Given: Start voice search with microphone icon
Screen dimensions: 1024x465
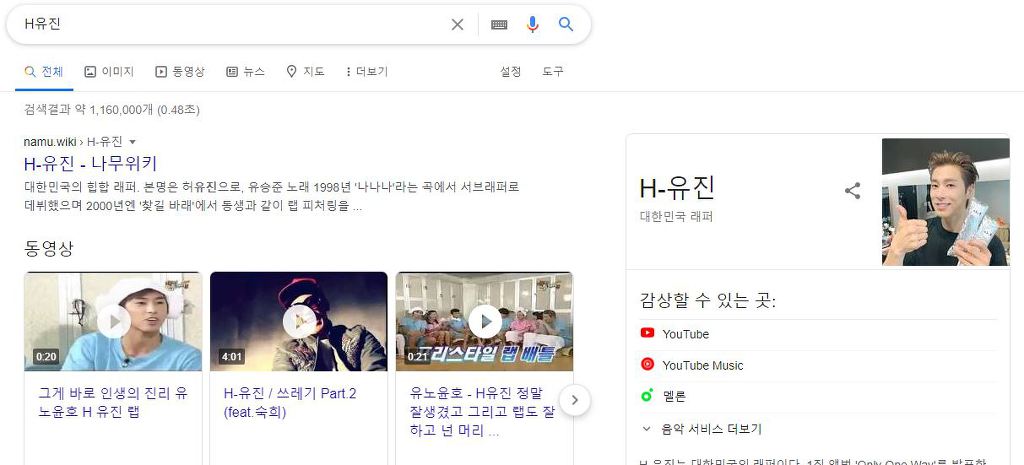Looking at the screenshot, I should pos(532,25).
